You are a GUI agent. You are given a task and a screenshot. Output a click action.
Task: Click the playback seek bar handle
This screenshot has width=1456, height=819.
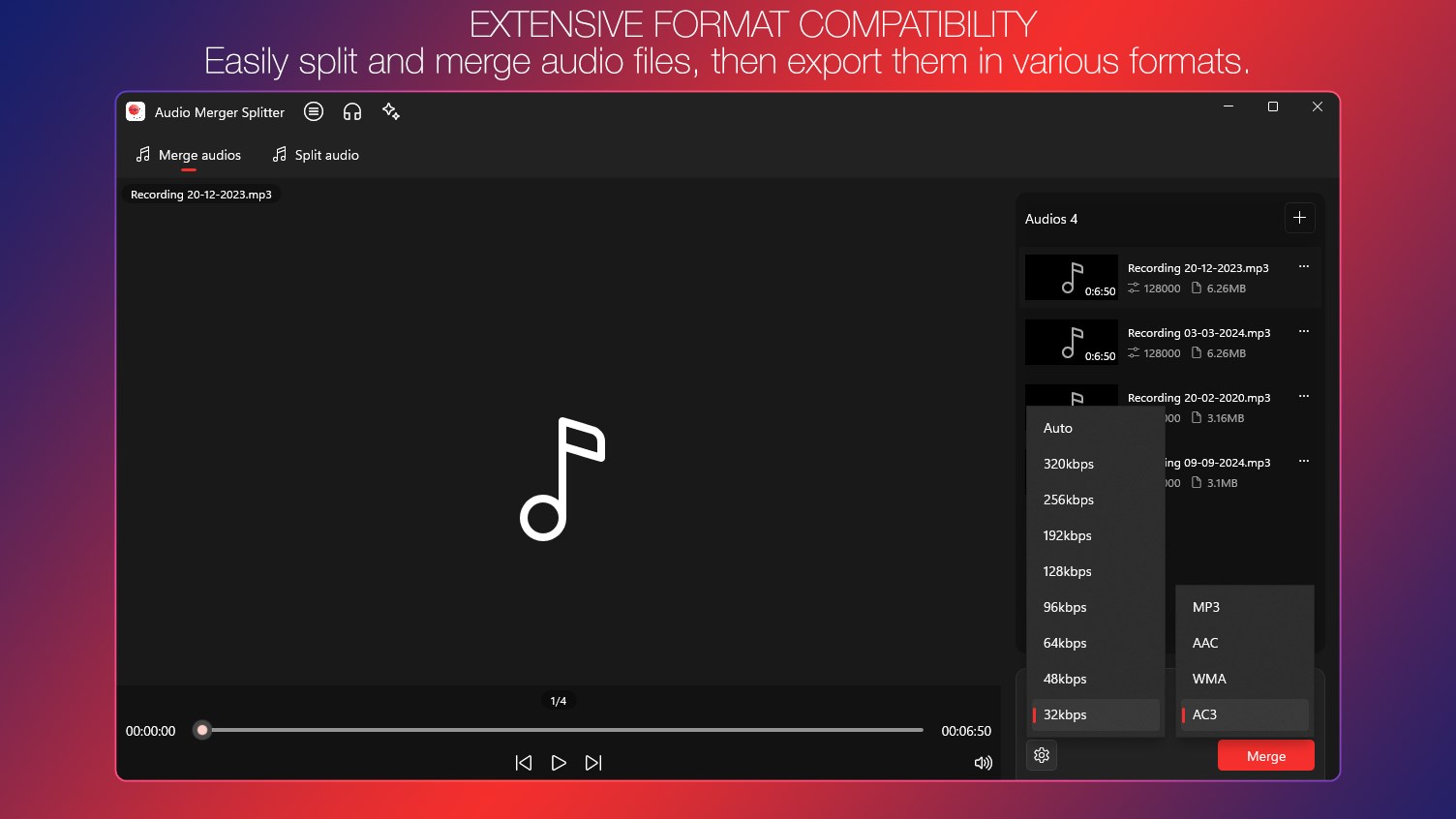202,730
